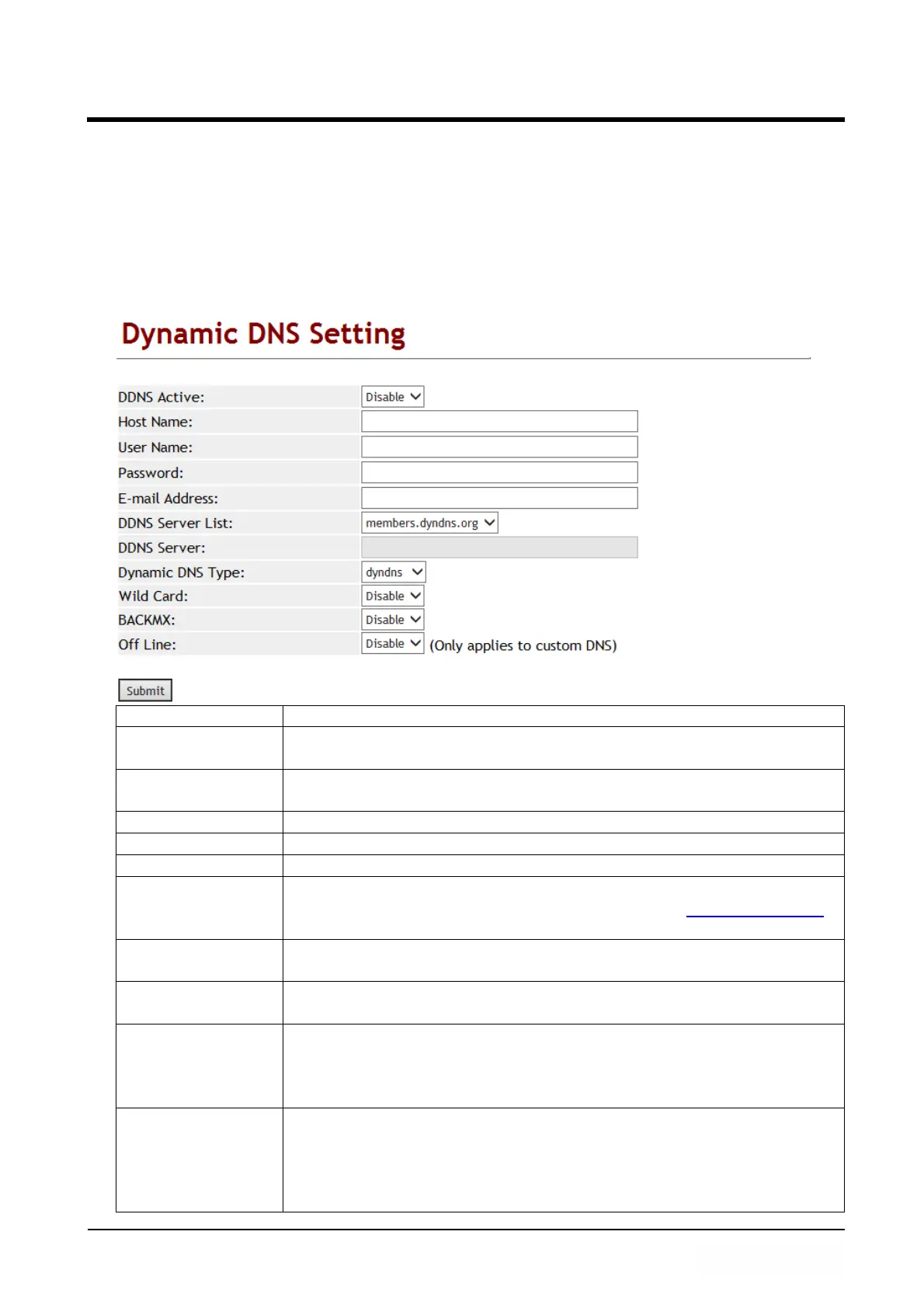Click the "DDNS Server:" label
The width and height of the screenshot is (924, 1308).
tap(162, 548)
